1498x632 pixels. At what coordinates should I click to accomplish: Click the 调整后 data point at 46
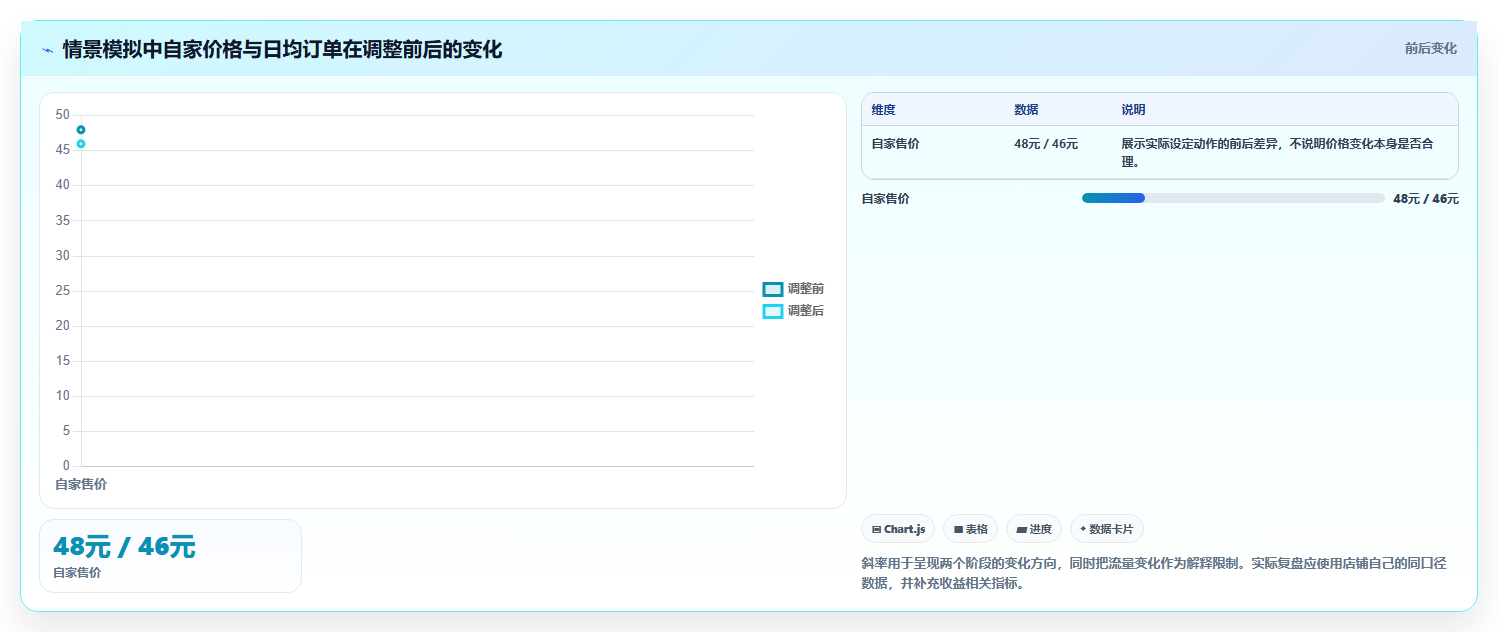tap(81, 144)
